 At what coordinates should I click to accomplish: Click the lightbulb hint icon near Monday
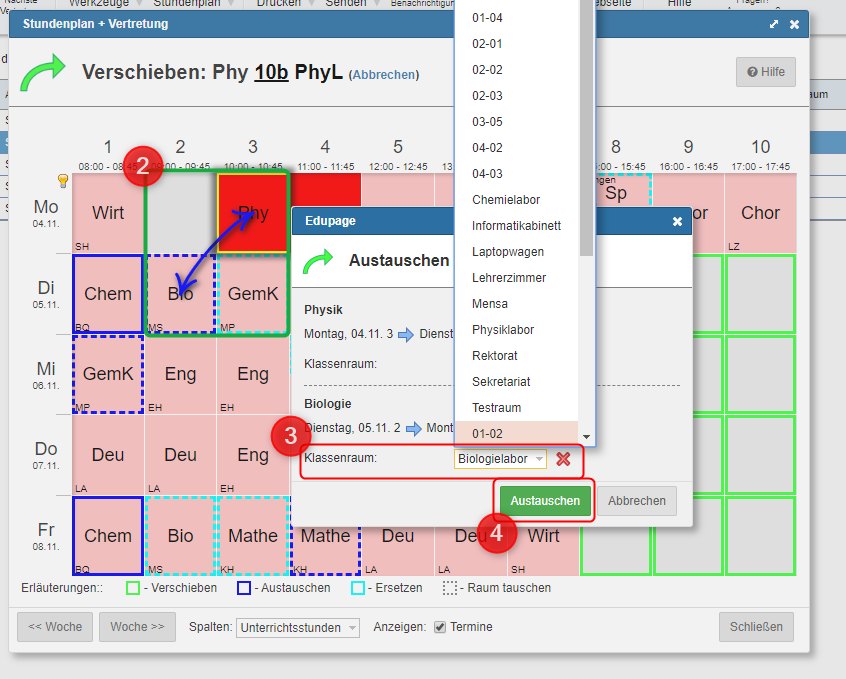click(x=63, y=181)
